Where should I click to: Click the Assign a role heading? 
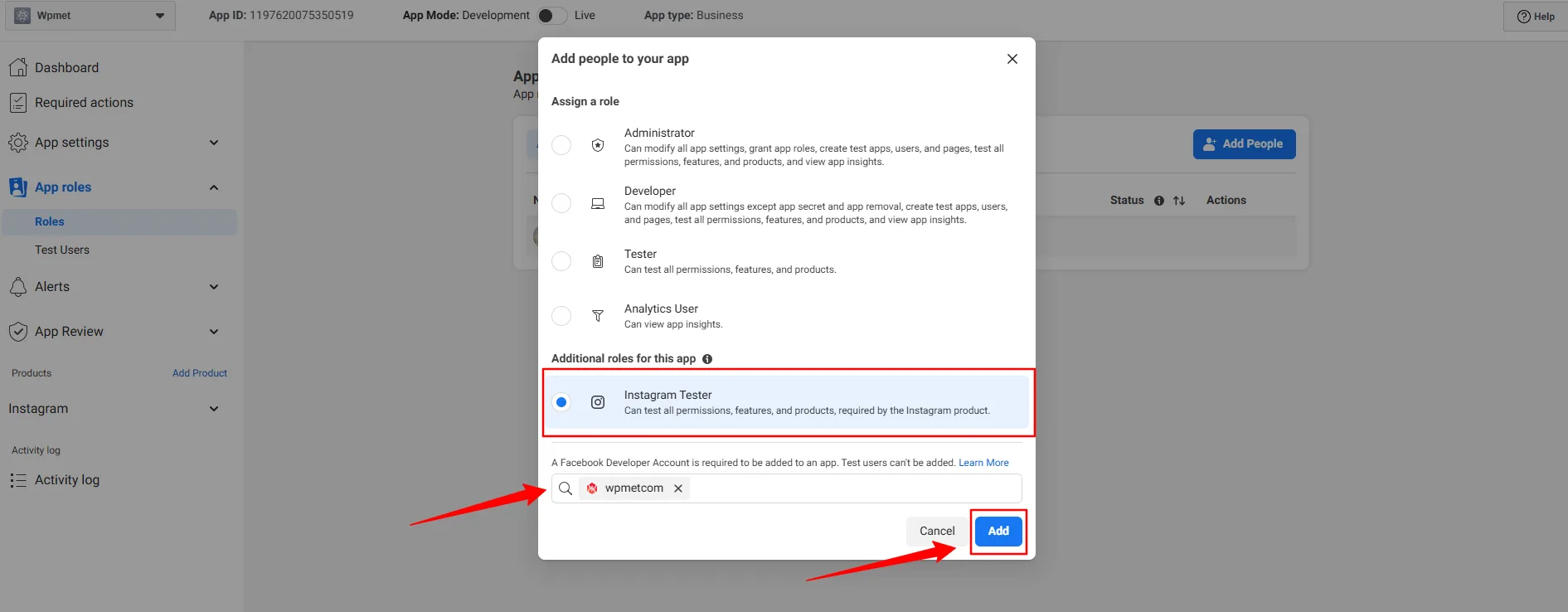(x=585, y=101)
